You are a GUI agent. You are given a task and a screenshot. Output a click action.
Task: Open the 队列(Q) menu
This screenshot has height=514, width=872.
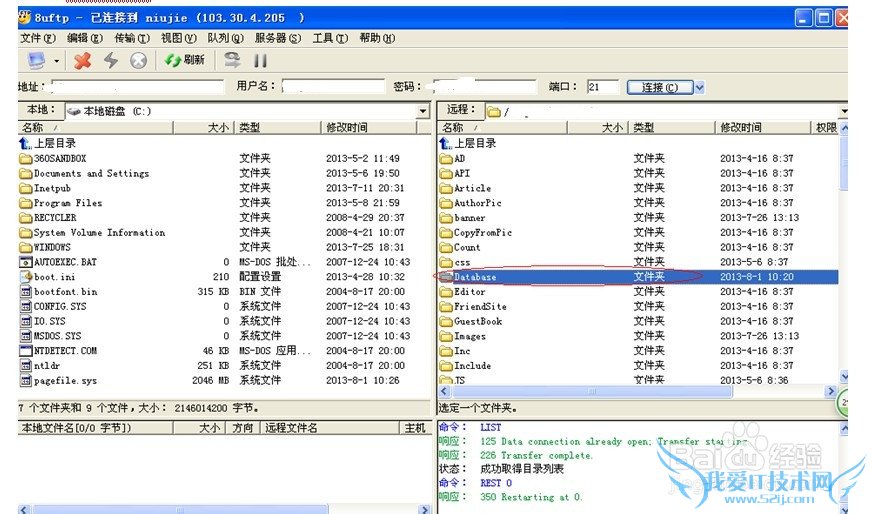225,38
